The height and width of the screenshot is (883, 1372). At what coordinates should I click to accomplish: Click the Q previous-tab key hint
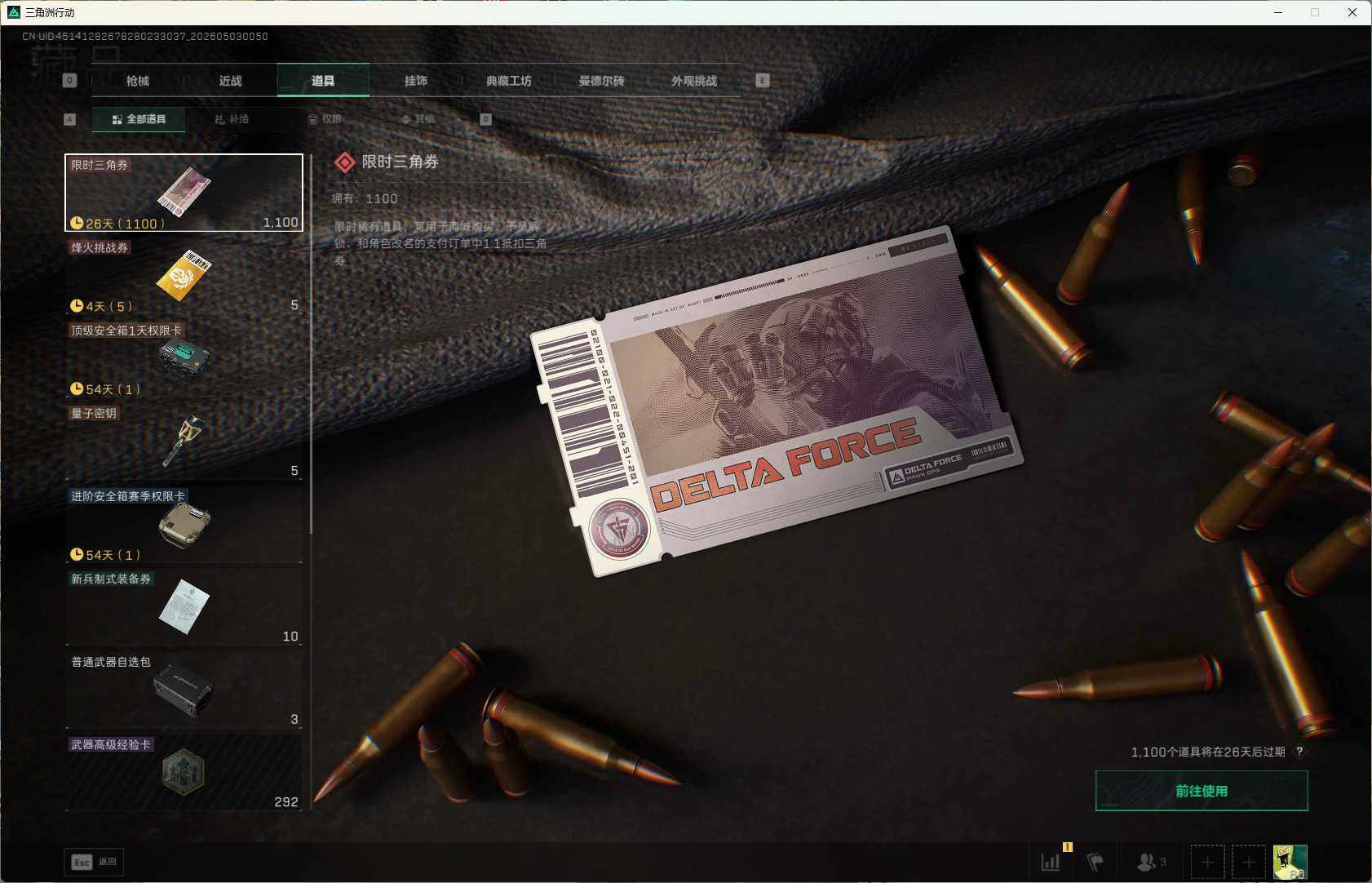pyautogui.click(x=70, y=81)
